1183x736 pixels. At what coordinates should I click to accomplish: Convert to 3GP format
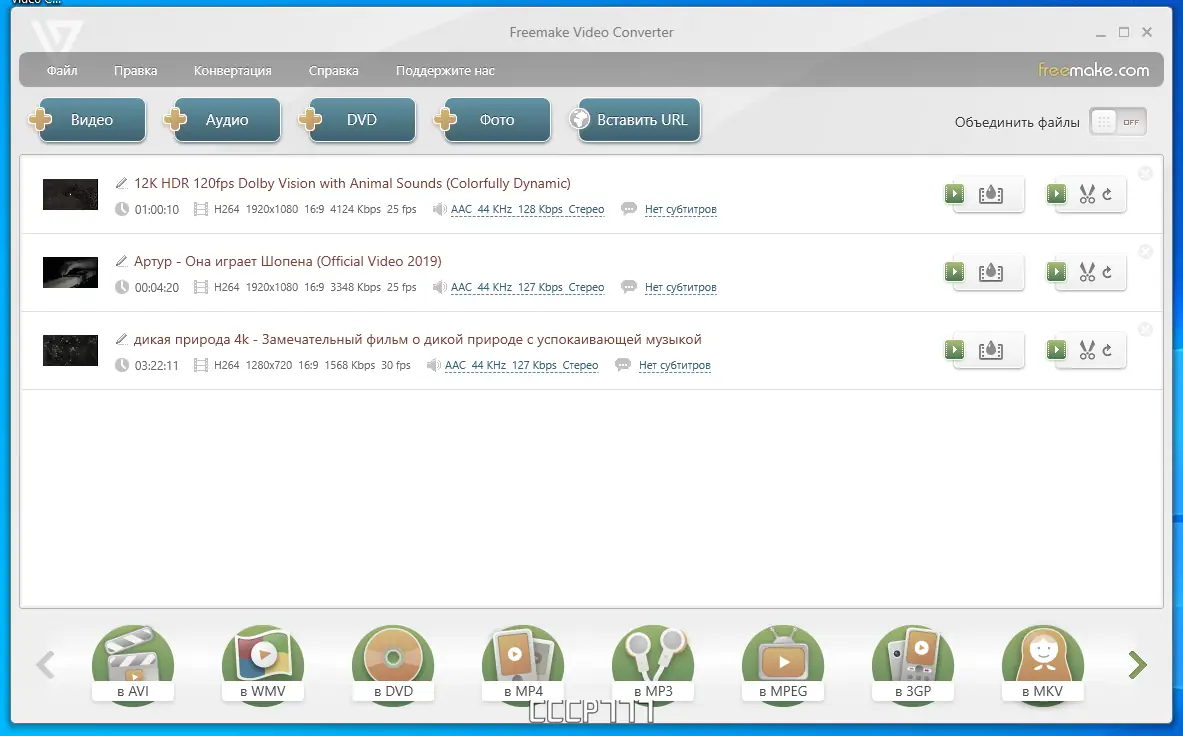[x=913, y=664]
